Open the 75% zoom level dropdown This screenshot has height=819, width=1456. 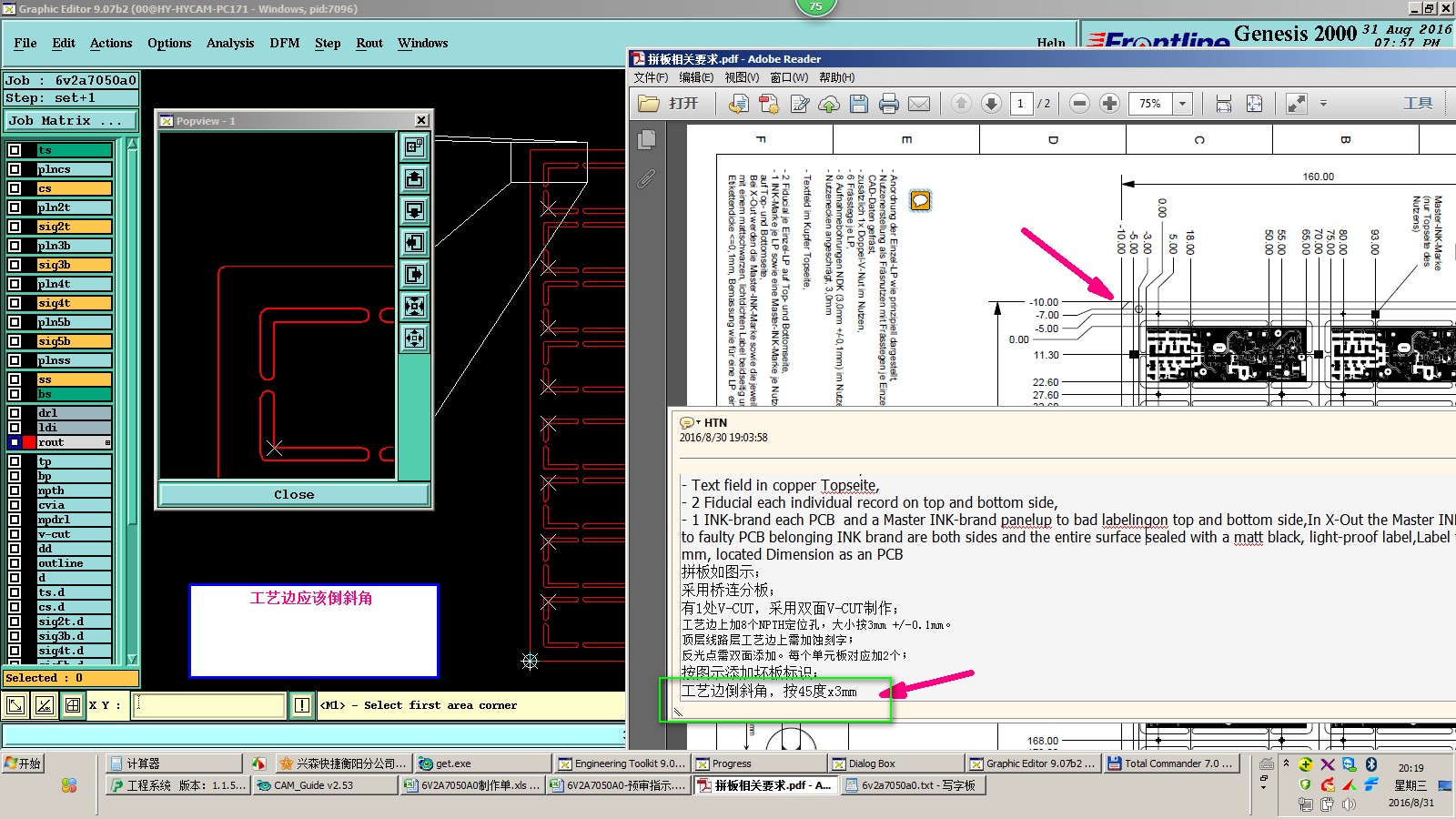[1182, 104]
